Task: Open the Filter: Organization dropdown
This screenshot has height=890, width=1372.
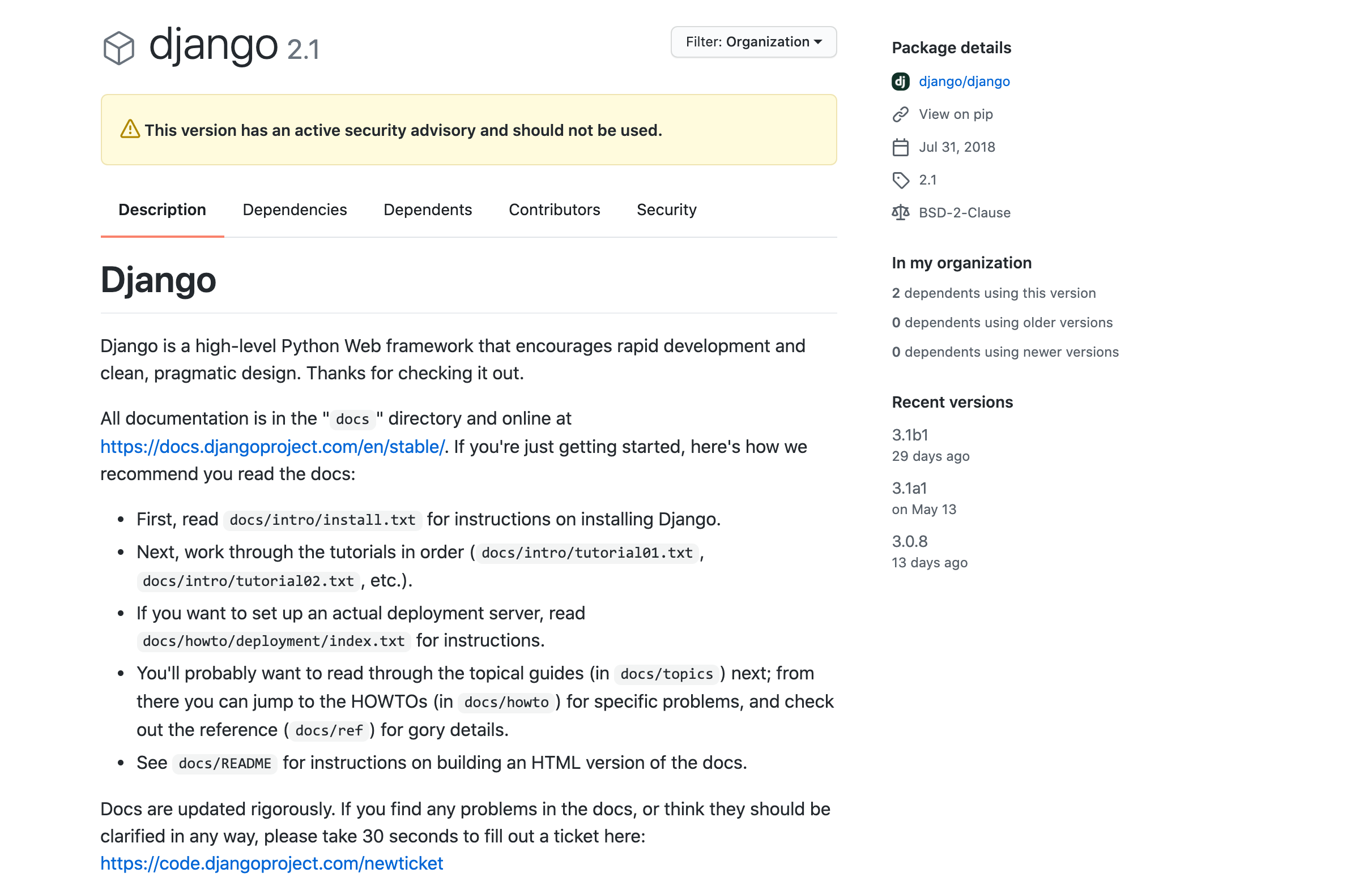Action: (753, 41)
